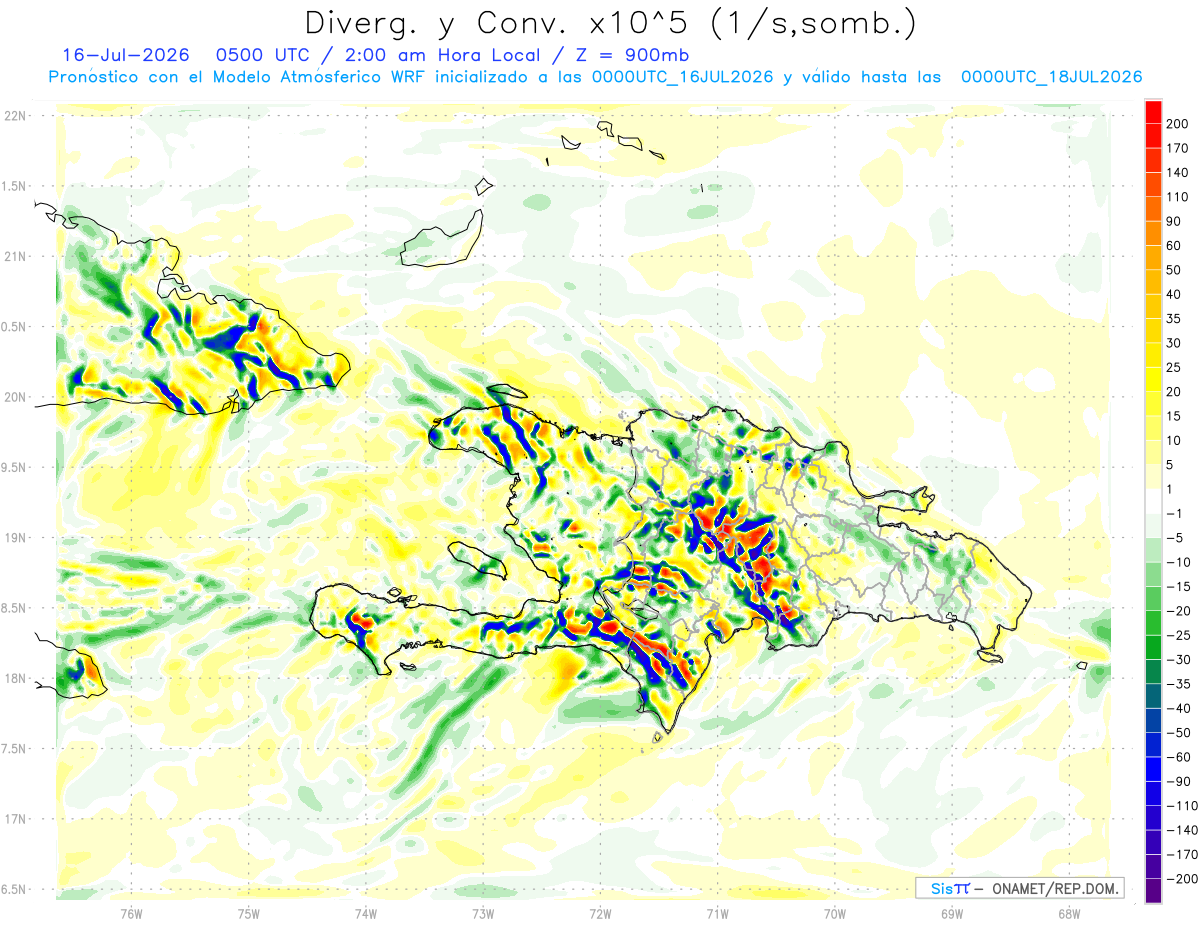Click the topmost red colorbar band above 200
1200x927 pixels.
click(1153, 112)
